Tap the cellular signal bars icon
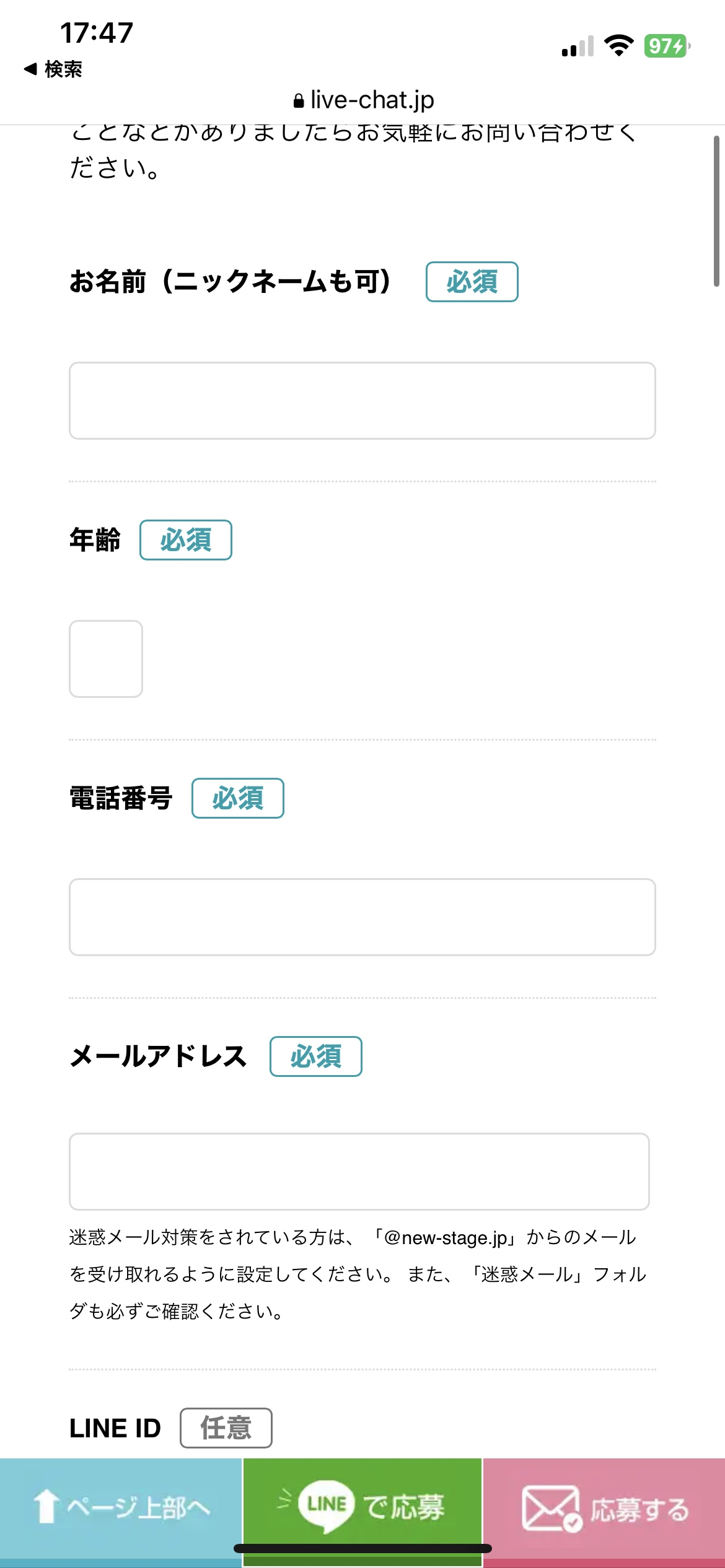This screenshot has height=1568, width=725. coord(578,46)
